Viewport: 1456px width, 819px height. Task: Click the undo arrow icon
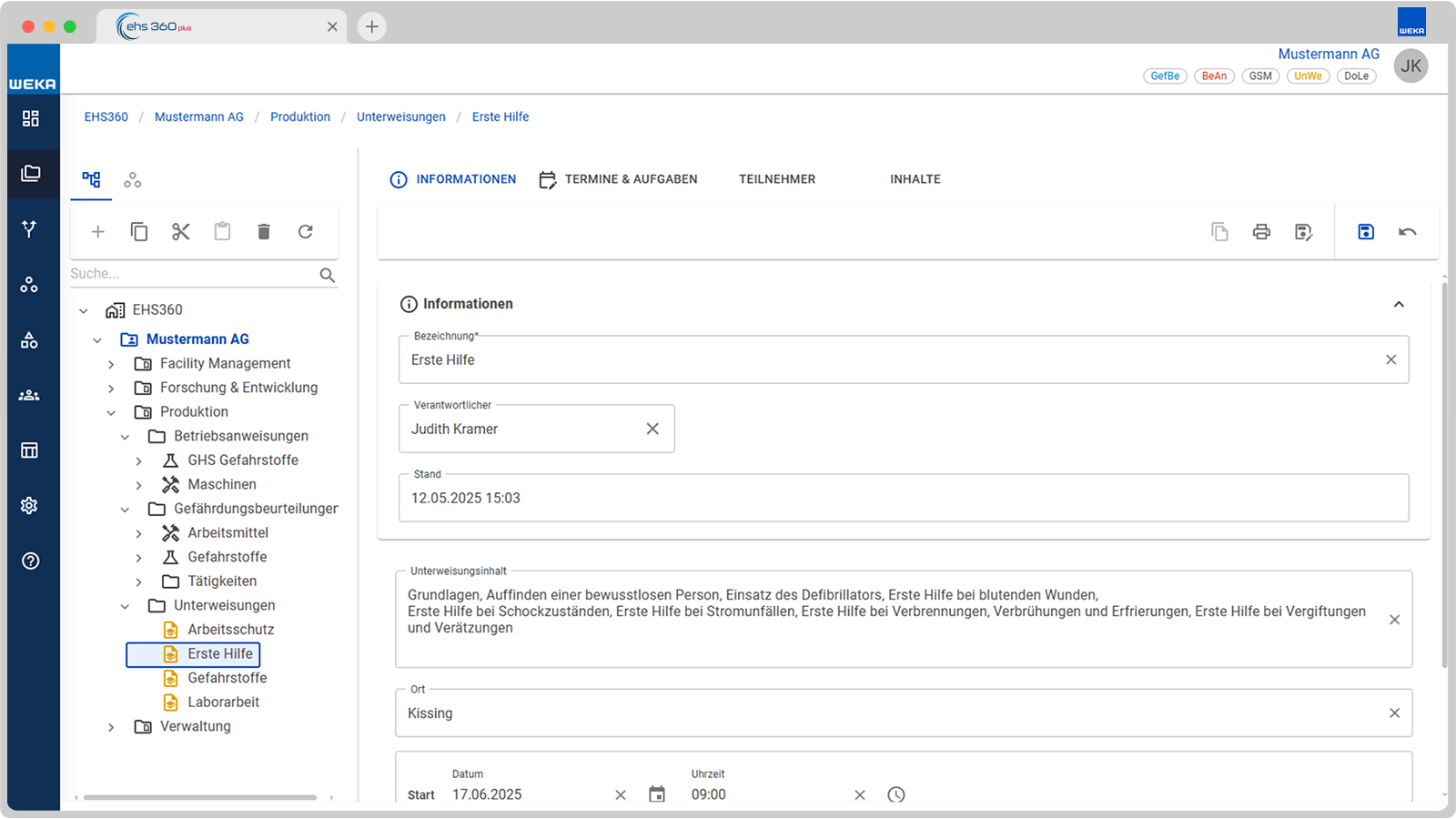(1408, 232)
